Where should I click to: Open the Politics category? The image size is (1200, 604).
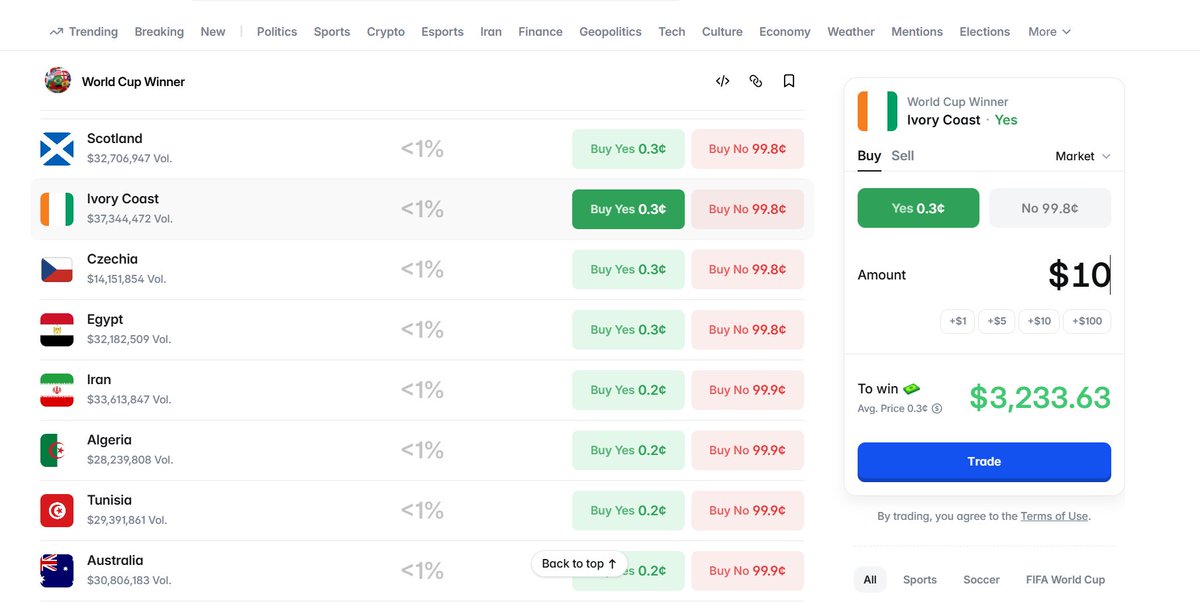click(277, 32)
